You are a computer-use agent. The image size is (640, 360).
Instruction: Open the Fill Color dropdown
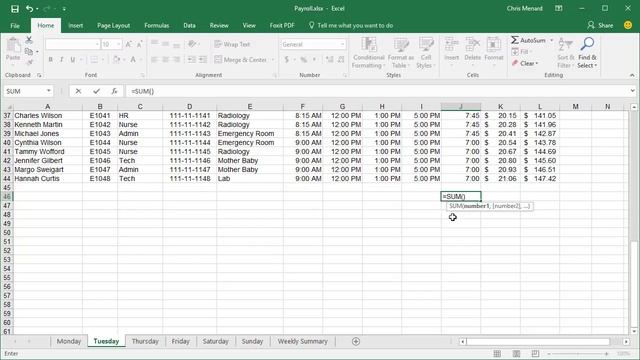124,60
